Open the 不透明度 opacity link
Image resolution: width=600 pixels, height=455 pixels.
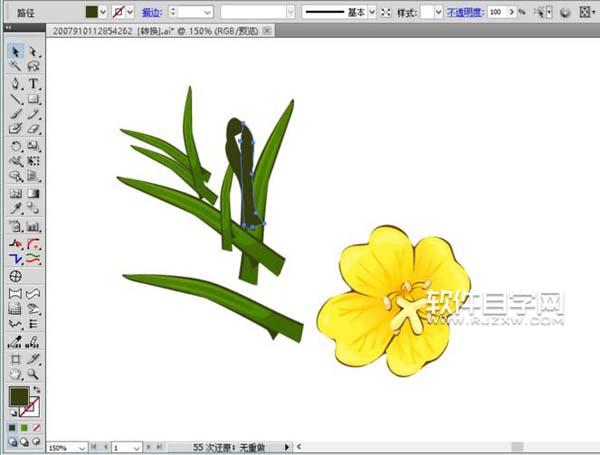466,12
